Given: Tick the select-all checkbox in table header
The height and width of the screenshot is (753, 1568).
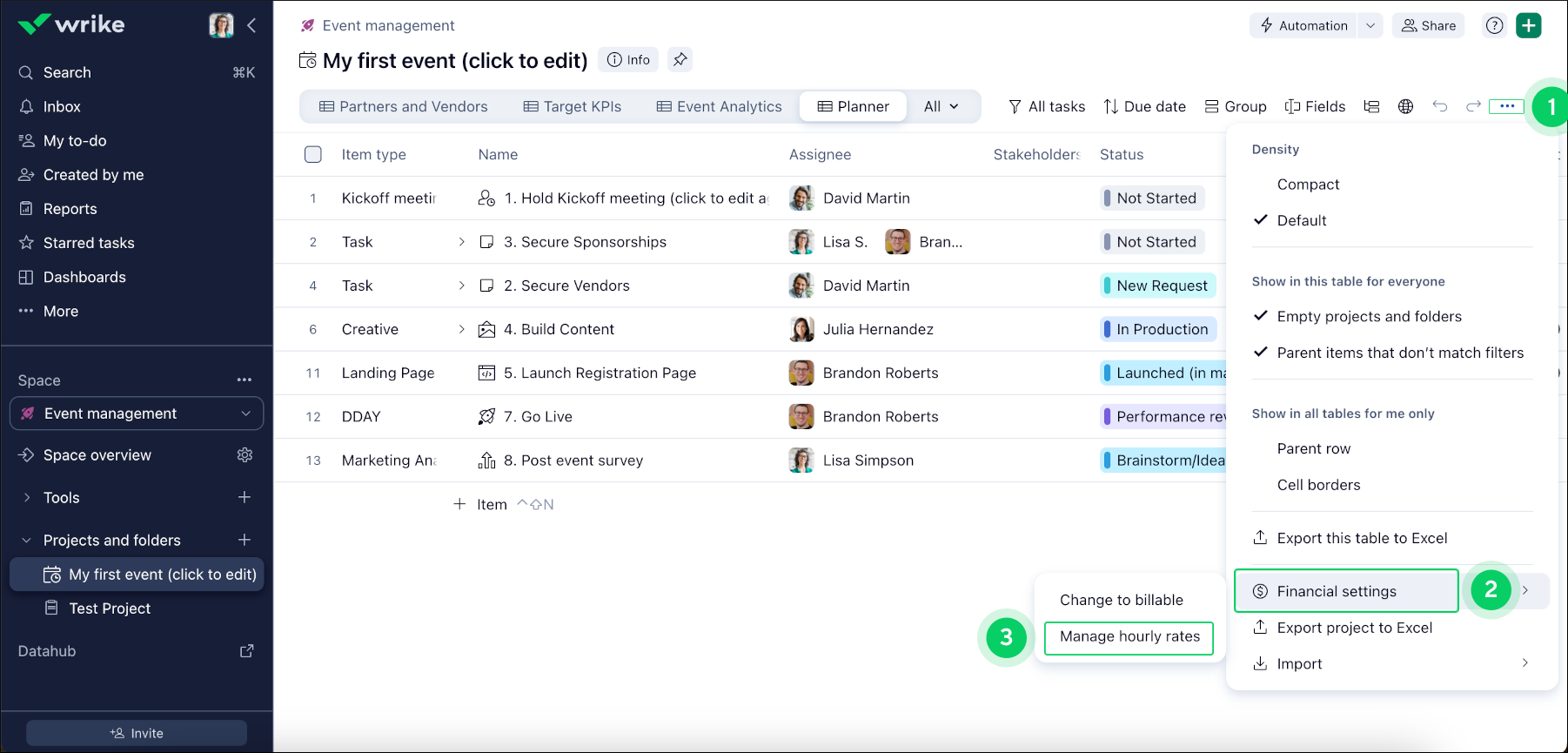Looking at the screenshot, I should (x=313, y=154).
